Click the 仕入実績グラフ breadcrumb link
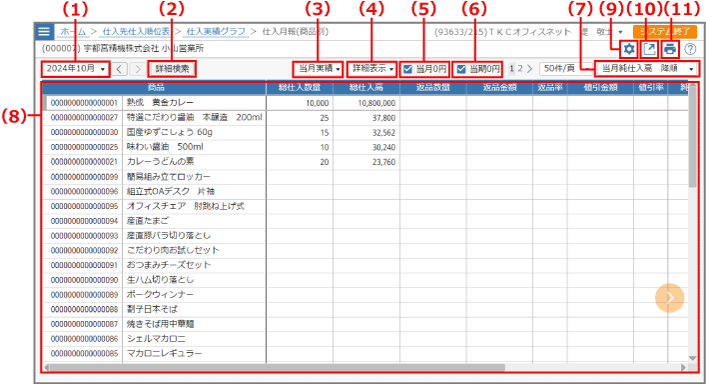706x384 pixels. (x=216, y=32)
